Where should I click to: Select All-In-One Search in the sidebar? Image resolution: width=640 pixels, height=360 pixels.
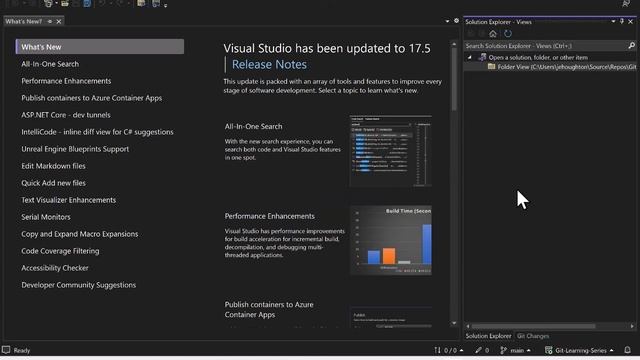point(50,64)
